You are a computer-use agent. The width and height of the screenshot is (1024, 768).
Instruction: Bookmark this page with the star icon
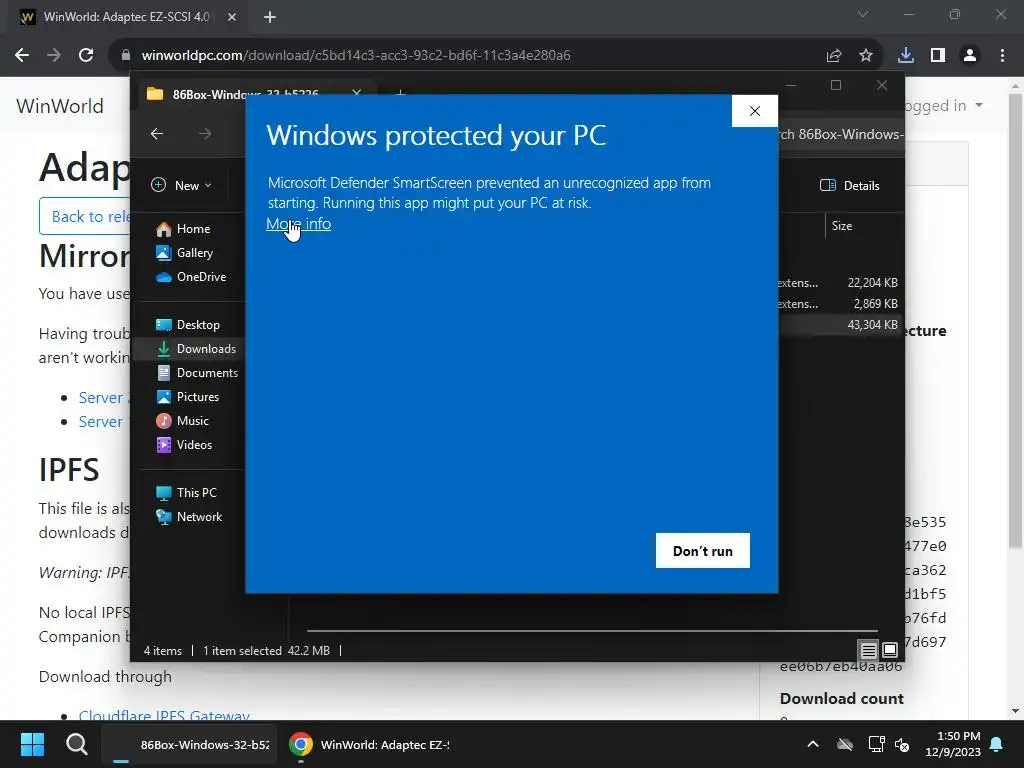[x=866, y=56]
